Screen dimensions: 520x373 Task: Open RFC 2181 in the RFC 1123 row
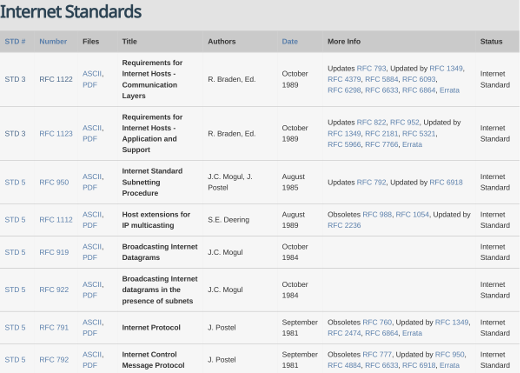(382, 134)
